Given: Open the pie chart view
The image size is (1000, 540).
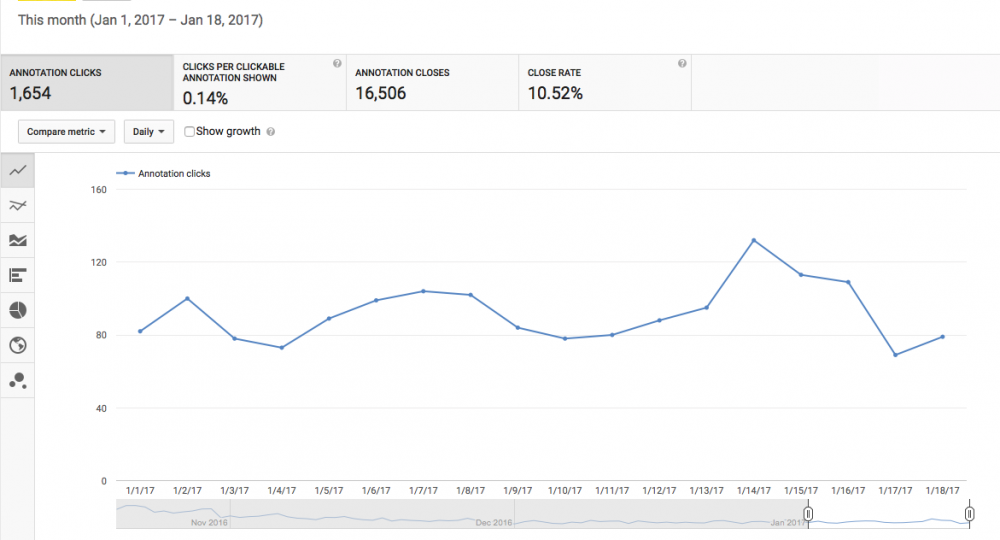Looking at the screenshot, I should 17,310.
